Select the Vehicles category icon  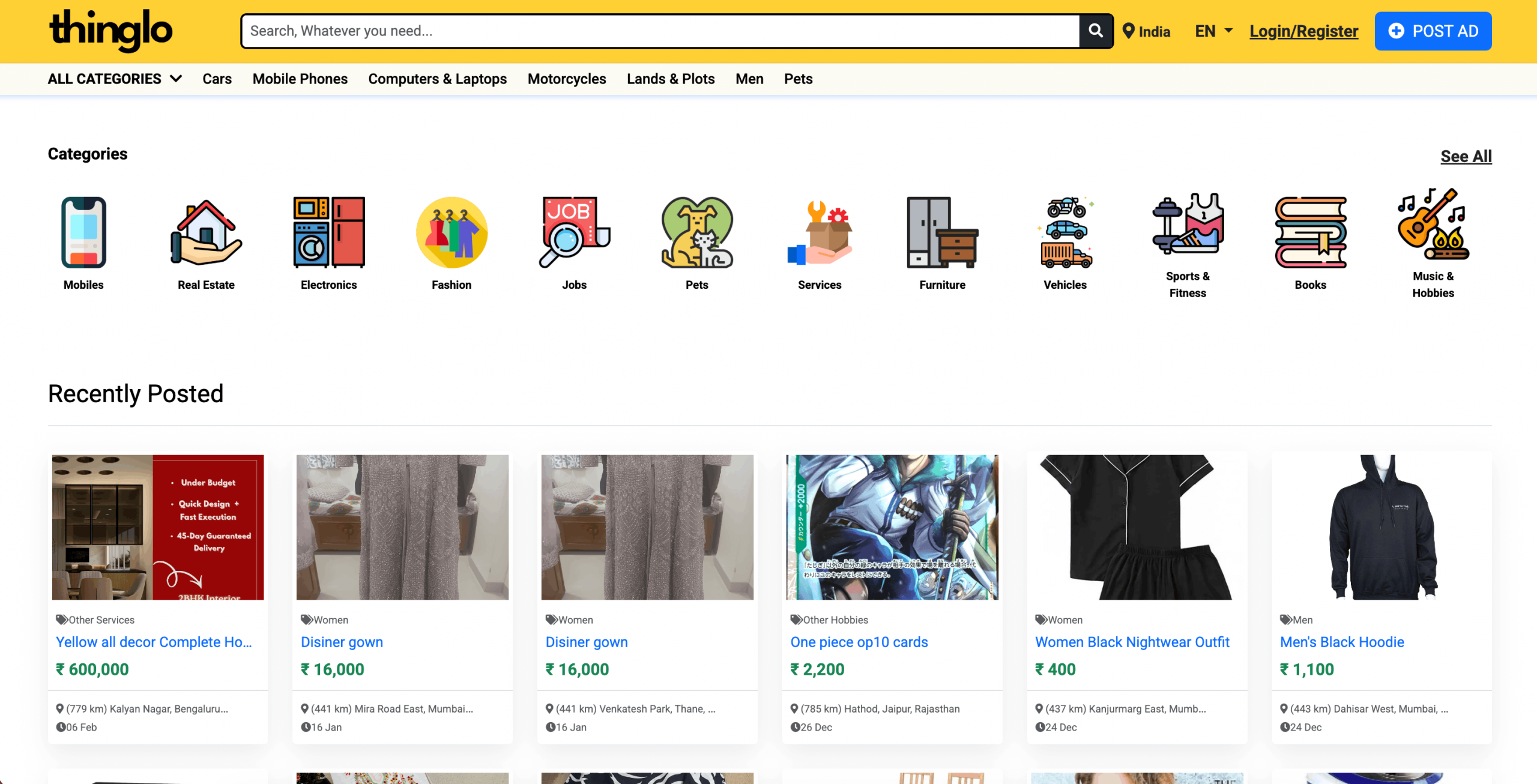[x=1065, y=232]
